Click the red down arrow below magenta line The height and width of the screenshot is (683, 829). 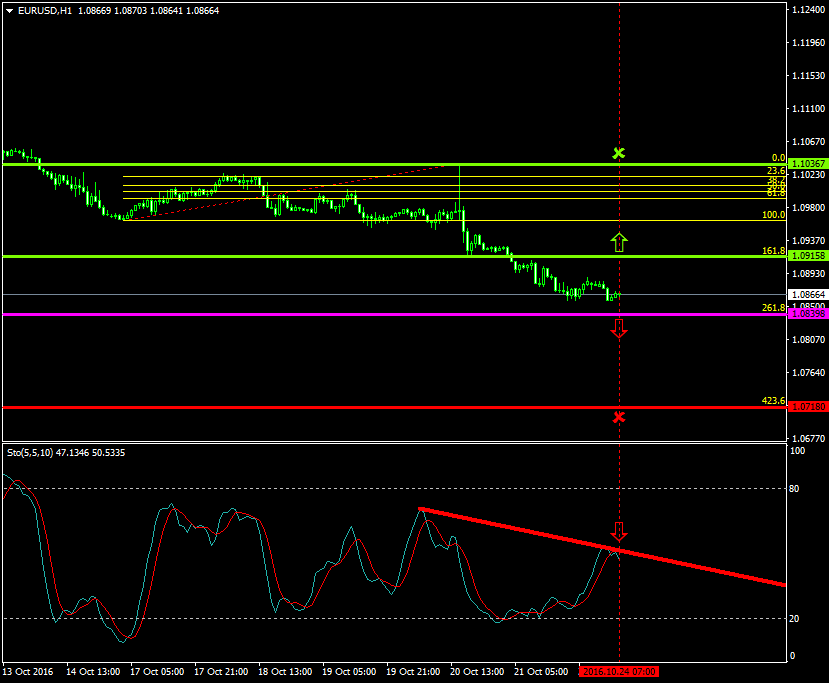point(619,328)
